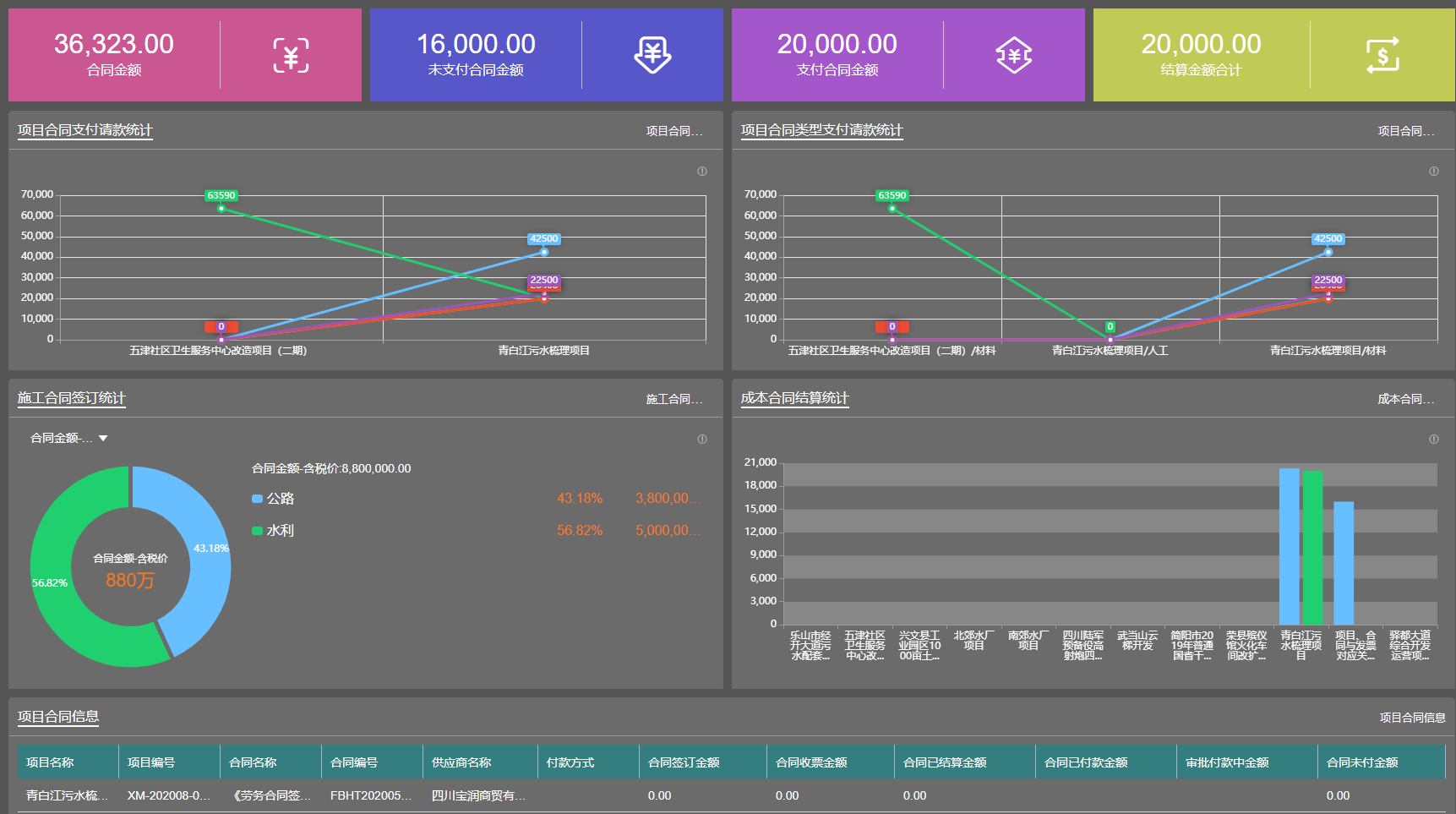Click the dollar exchange icon on green card

coord(1382,56)
